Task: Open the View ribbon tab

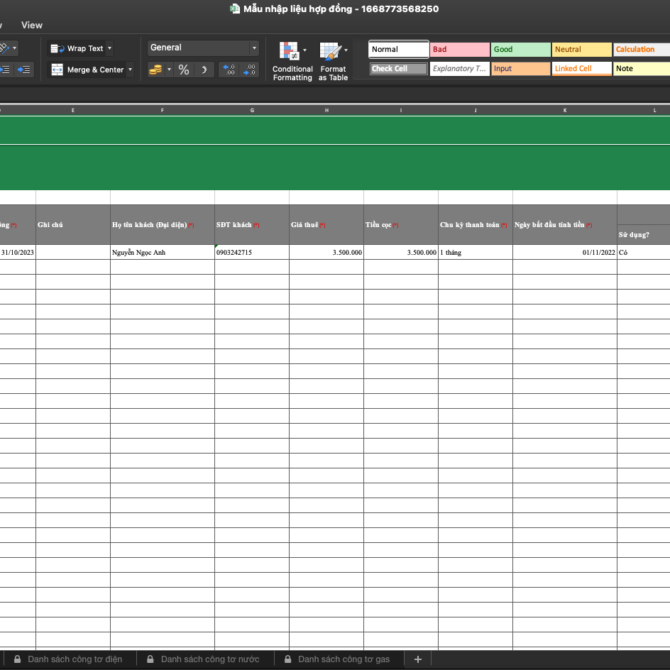Action: pos(32,25)
